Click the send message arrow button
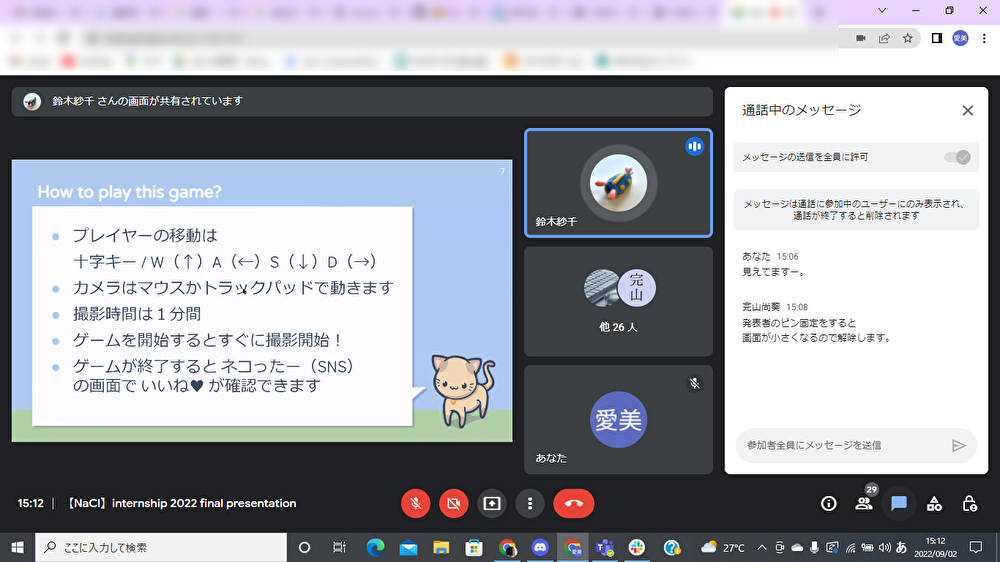The height and width of the screenshot is (562, 1000). coord(958,445)
